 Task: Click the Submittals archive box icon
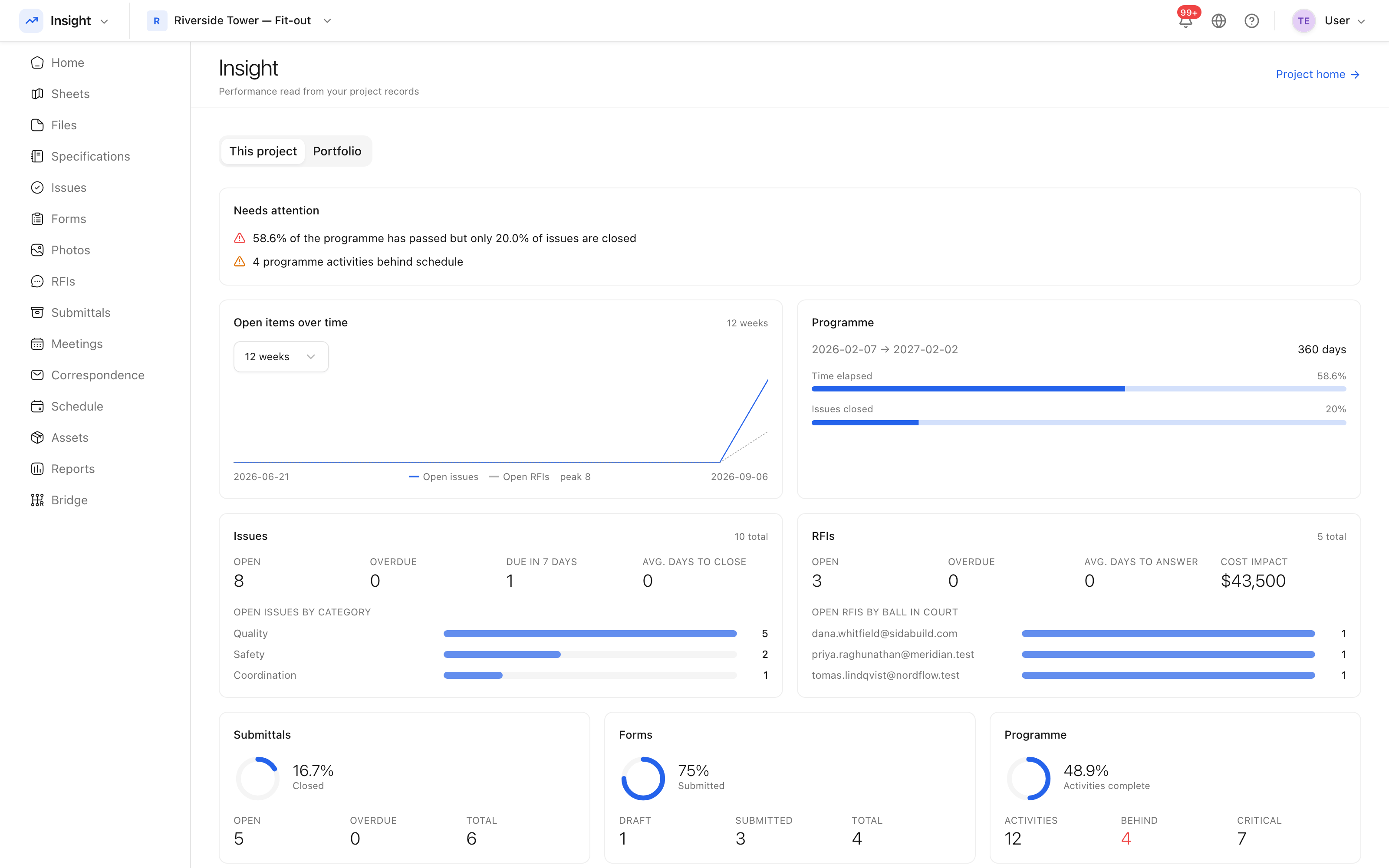coord(37,312)
